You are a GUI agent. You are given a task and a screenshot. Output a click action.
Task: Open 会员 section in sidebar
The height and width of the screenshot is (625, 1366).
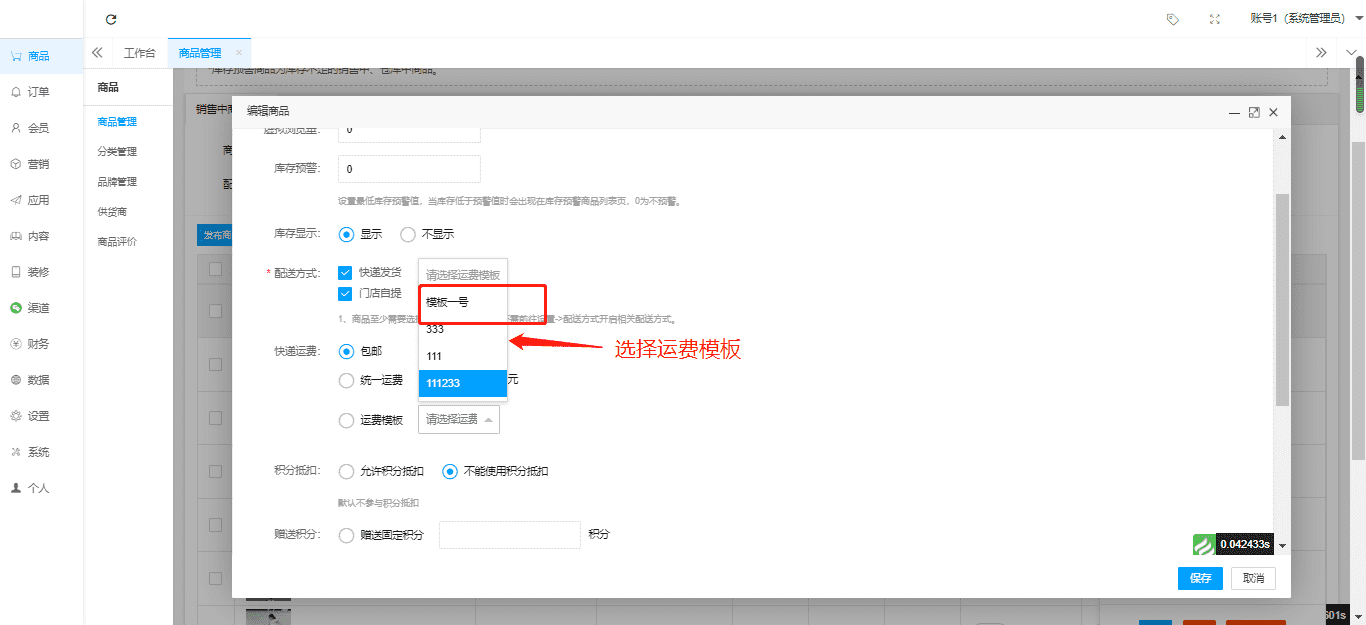pos(38,128)
